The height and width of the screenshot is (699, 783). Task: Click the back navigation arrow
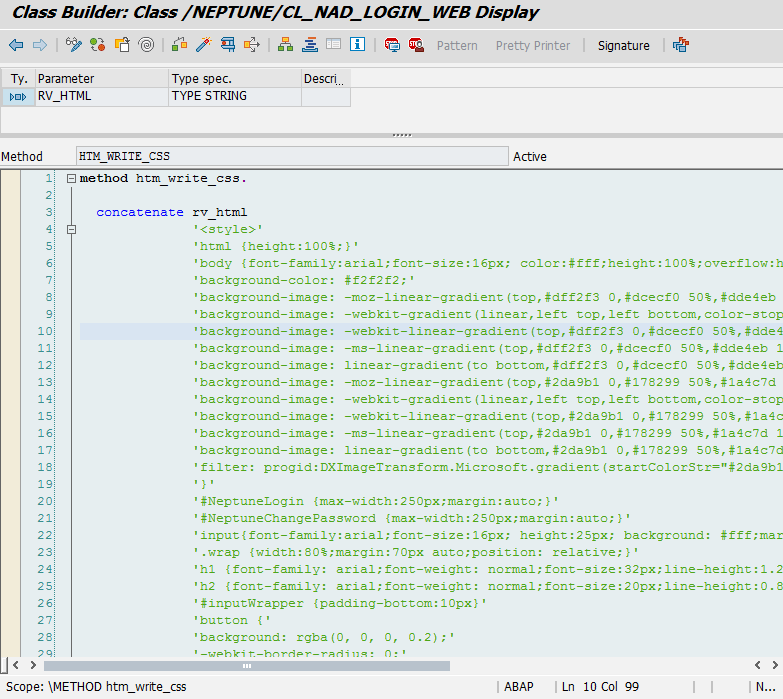(x=16, y=45)
